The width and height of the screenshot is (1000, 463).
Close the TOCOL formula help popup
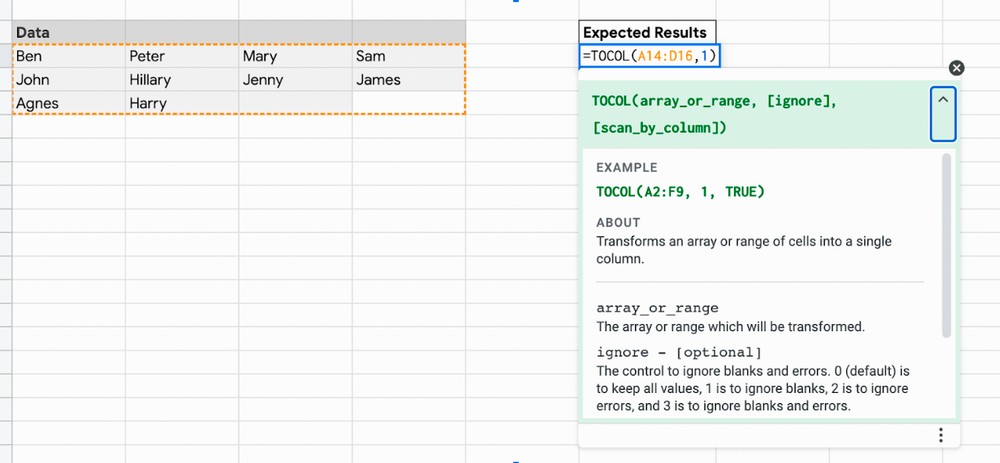[x=956, y=68]
